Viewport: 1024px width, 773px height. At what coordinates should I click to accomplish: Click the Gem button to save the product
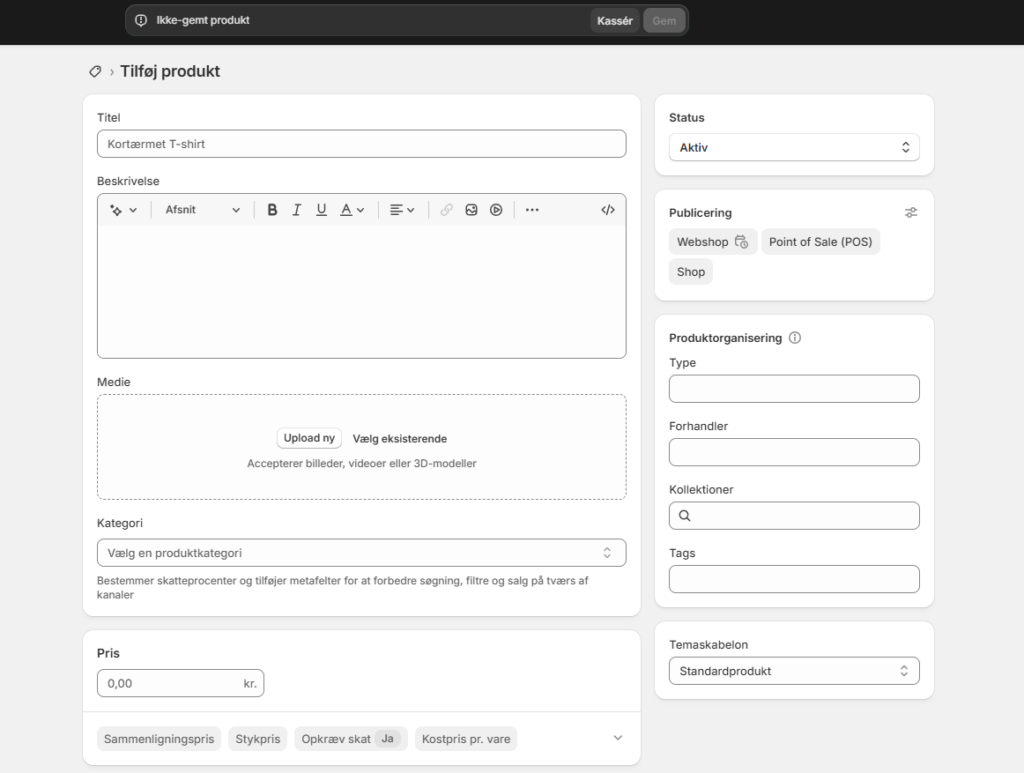click(663, 20)
